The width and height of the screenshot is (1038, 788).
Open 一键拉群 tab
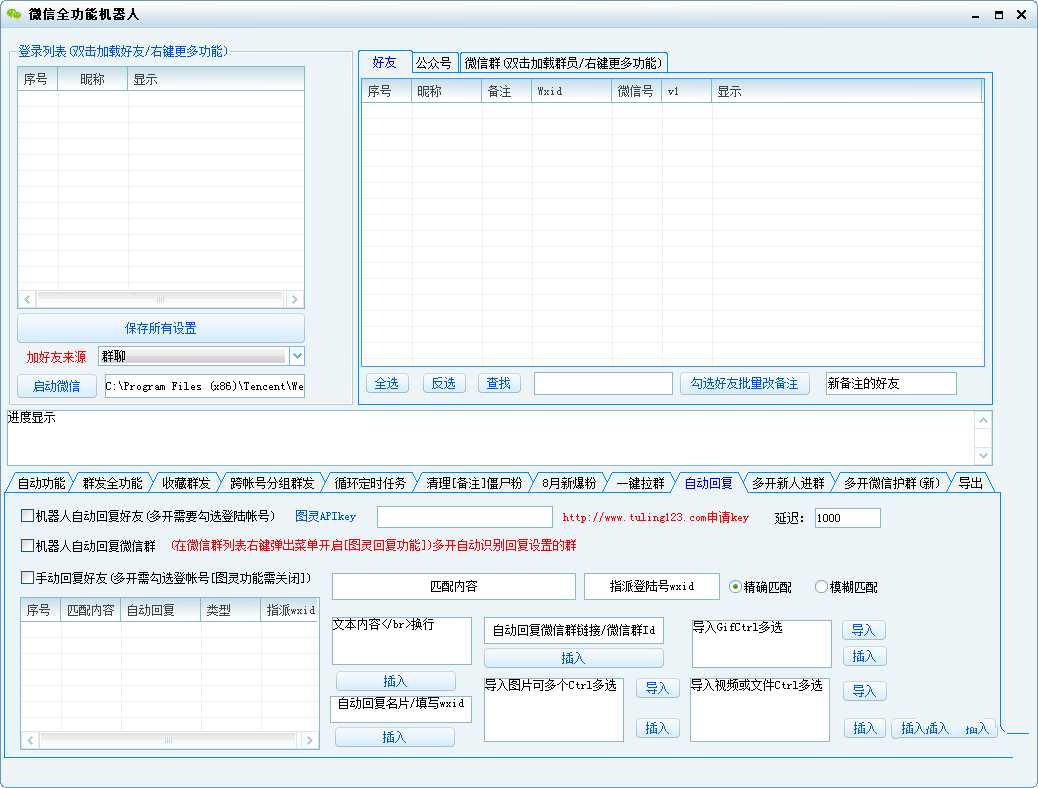[x=640, y=483]
